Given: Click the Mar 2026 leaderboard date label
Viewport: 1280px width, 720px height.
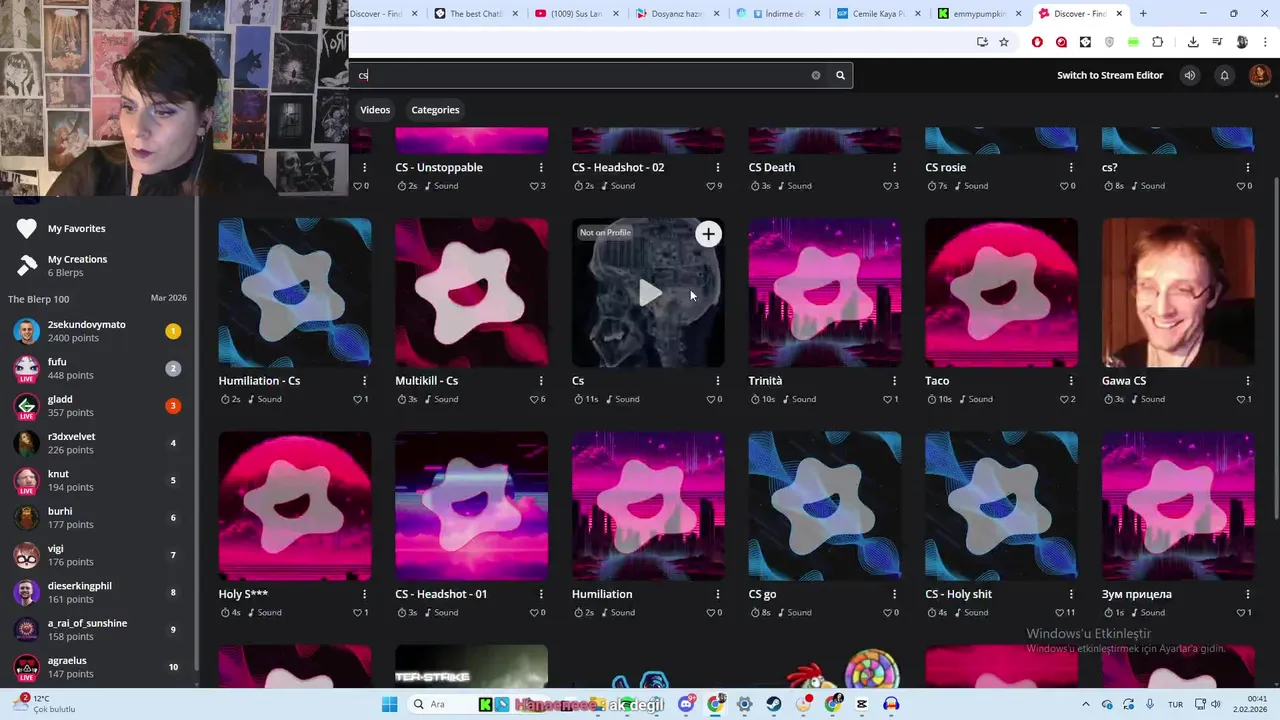Looking at the screenshot, I should pos(168,298).
